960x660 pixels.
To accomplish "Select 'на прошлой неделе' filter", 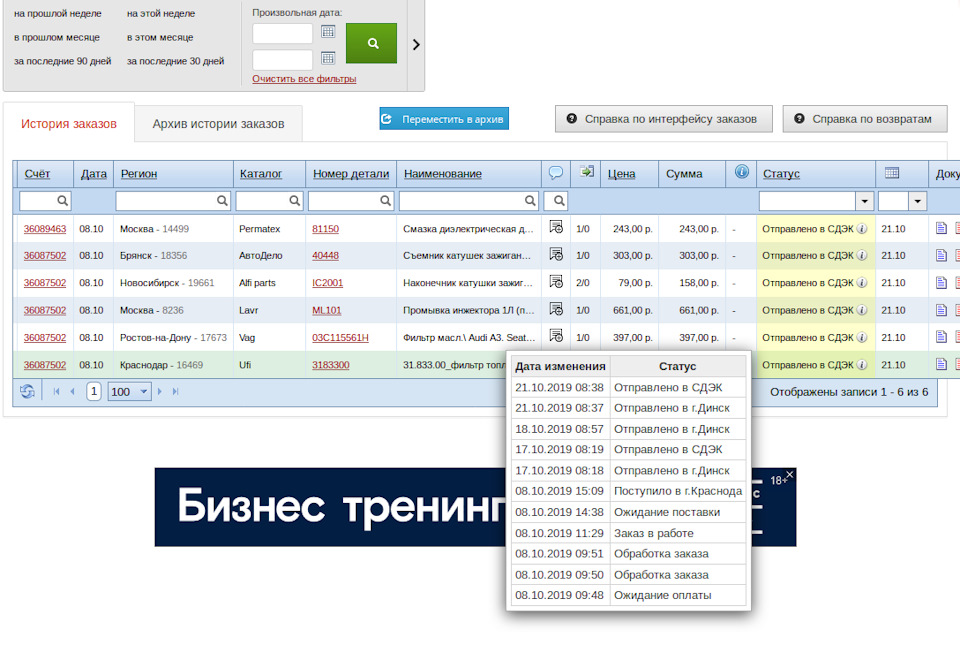I will tap(58, 13).
